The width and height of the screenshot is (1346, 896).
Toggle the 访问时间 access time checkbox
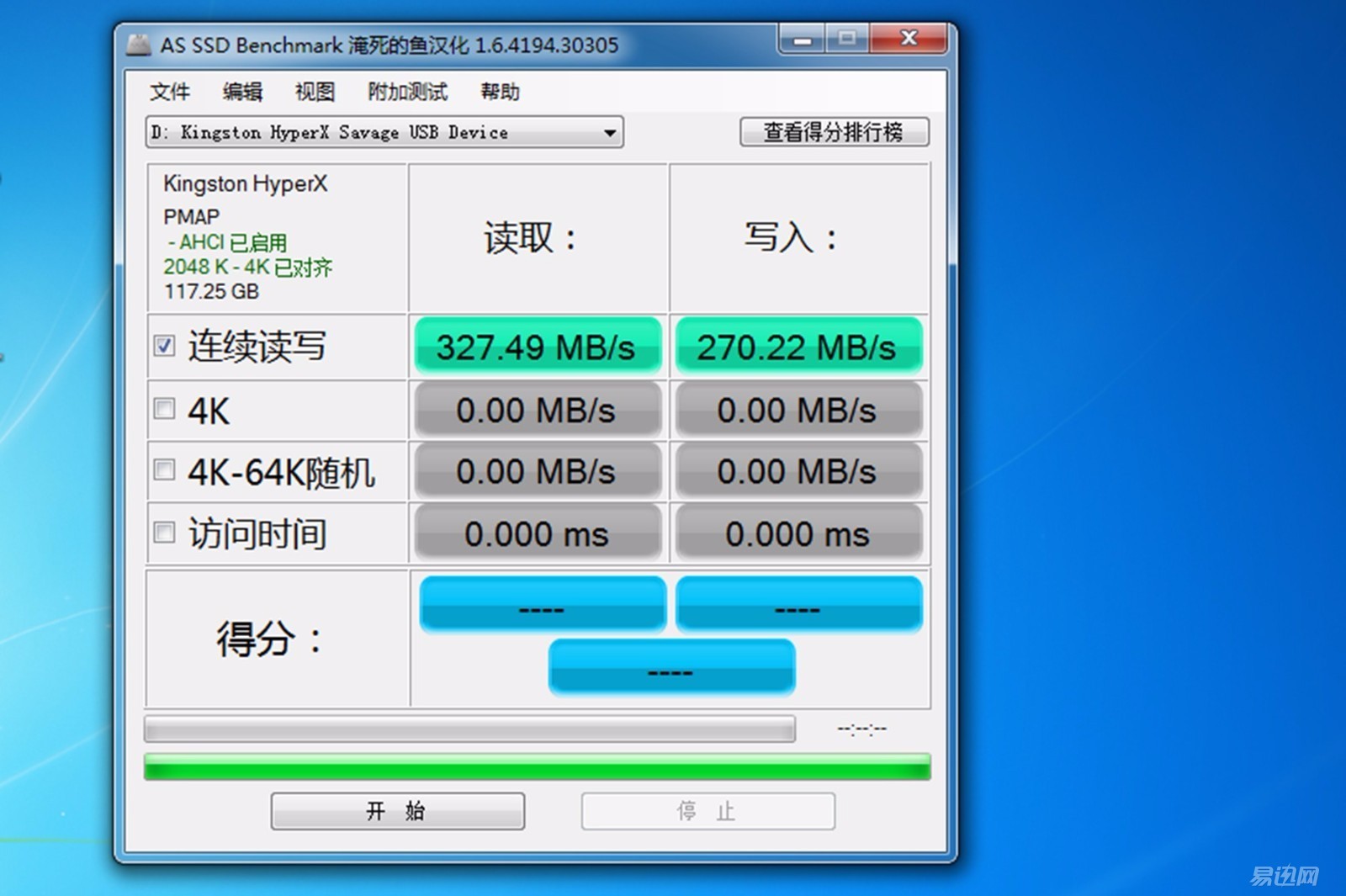(x=164, y=532)
